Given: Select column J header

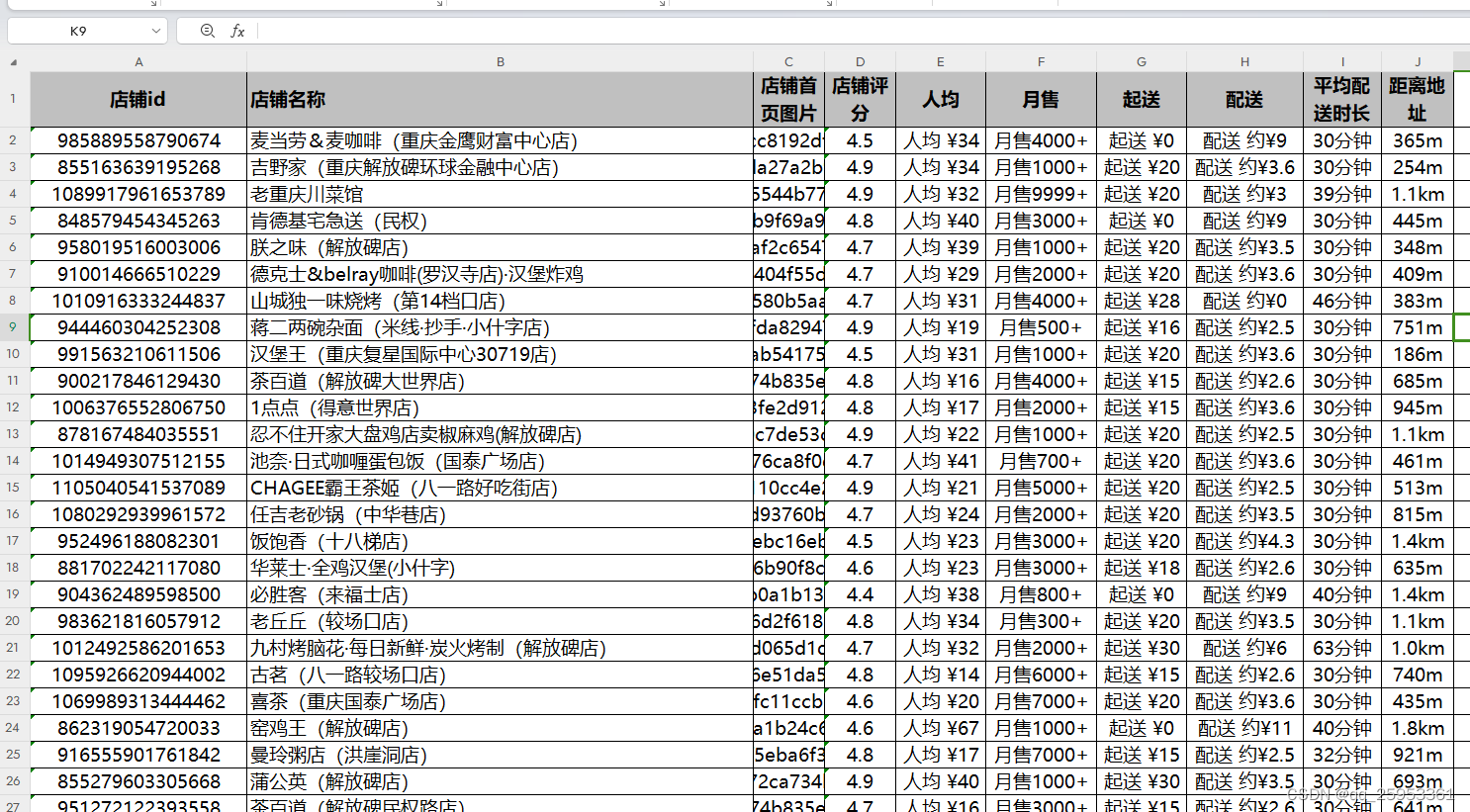Looking at the screenshot, I should click(1418, 61).
